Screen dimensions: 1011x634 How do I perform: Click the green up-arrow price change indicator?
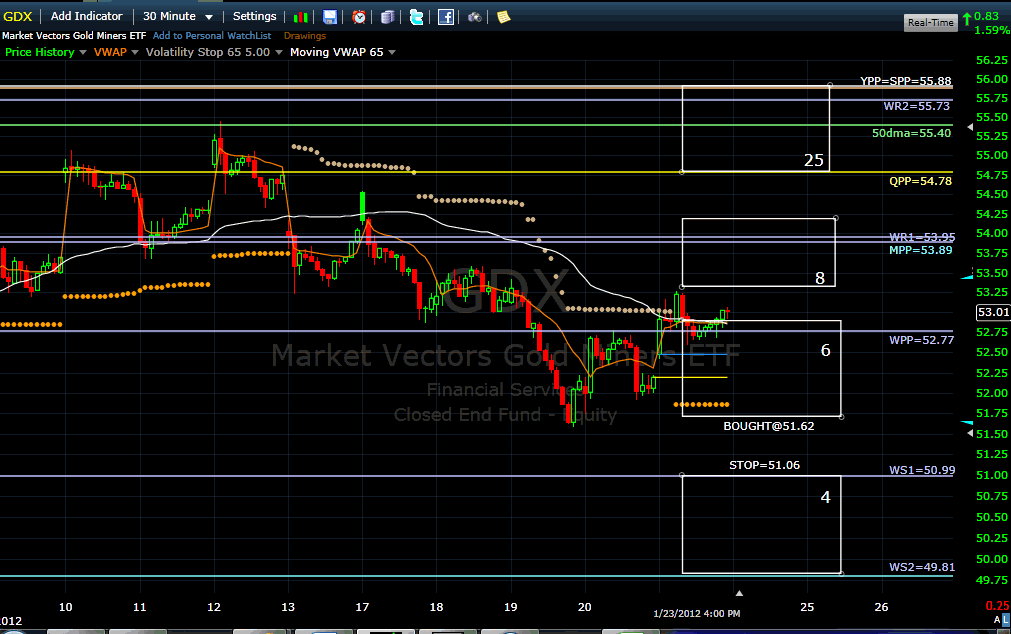(967, 19)
